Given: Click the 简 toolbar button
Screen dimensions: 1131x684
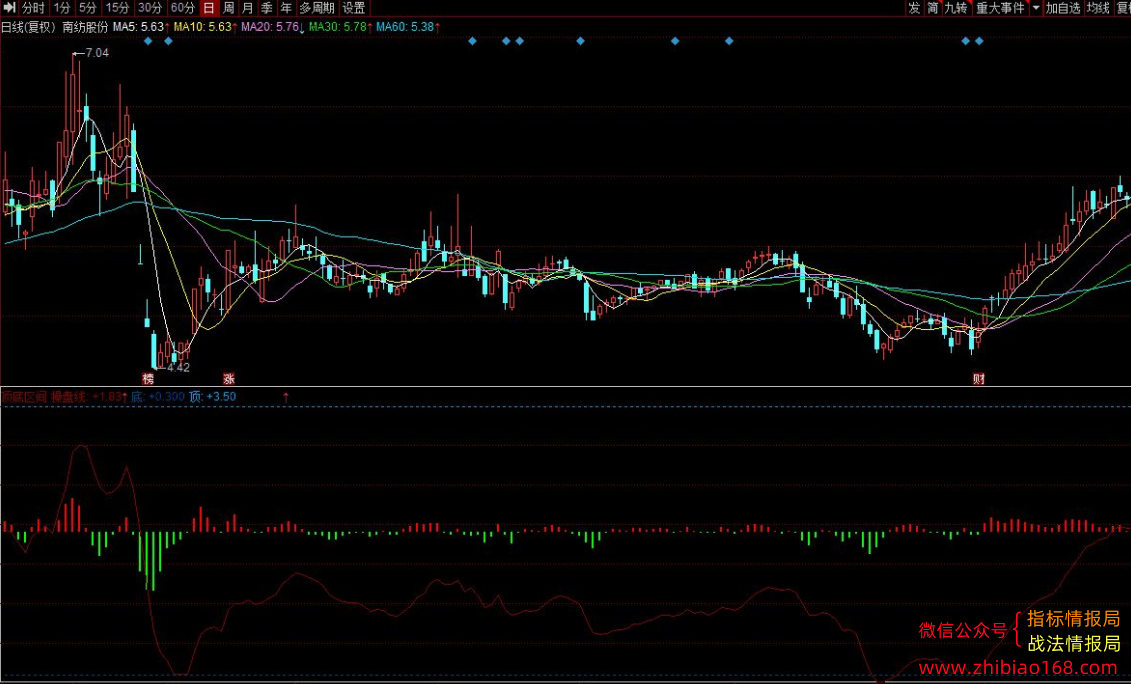Looking at the screenshot, I should (933, 8).
